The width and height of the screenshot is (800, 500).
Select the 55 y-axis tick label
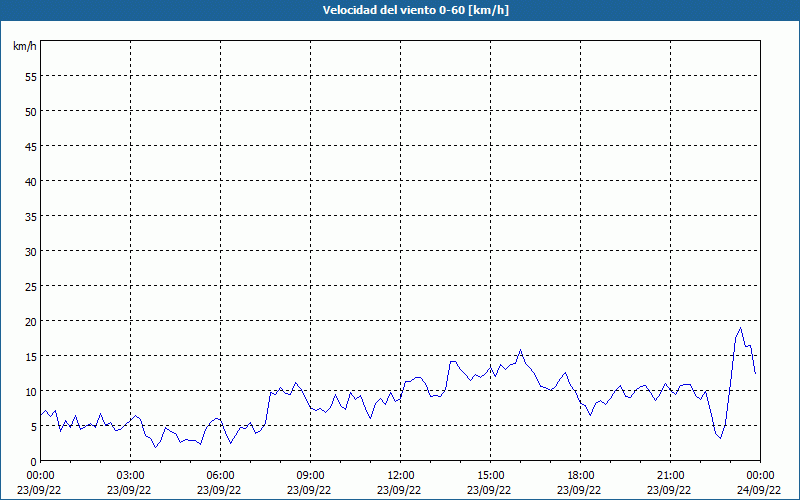pyautogui.click(x=30, y=76)
